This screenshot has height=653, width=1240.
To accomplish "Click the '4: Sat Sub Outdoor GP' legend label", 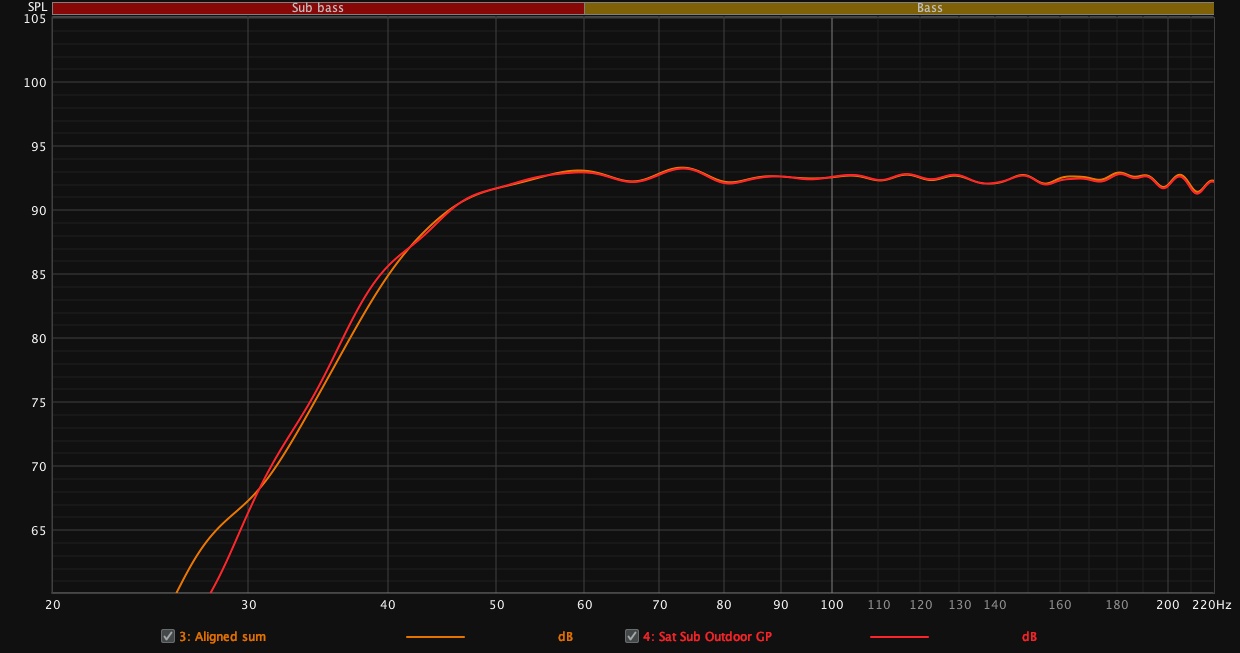I will [708, 636].
